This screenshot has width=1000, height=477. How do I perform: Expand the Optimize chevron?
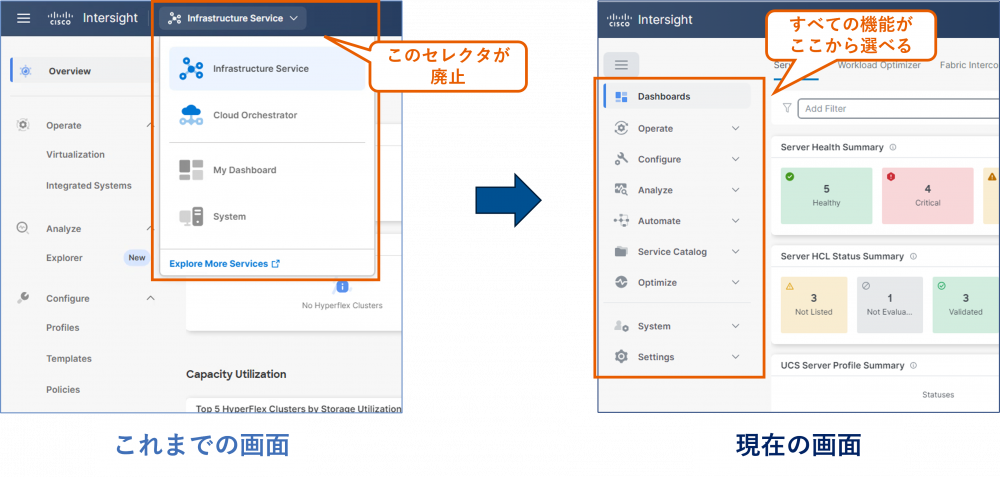coord(735,283)
